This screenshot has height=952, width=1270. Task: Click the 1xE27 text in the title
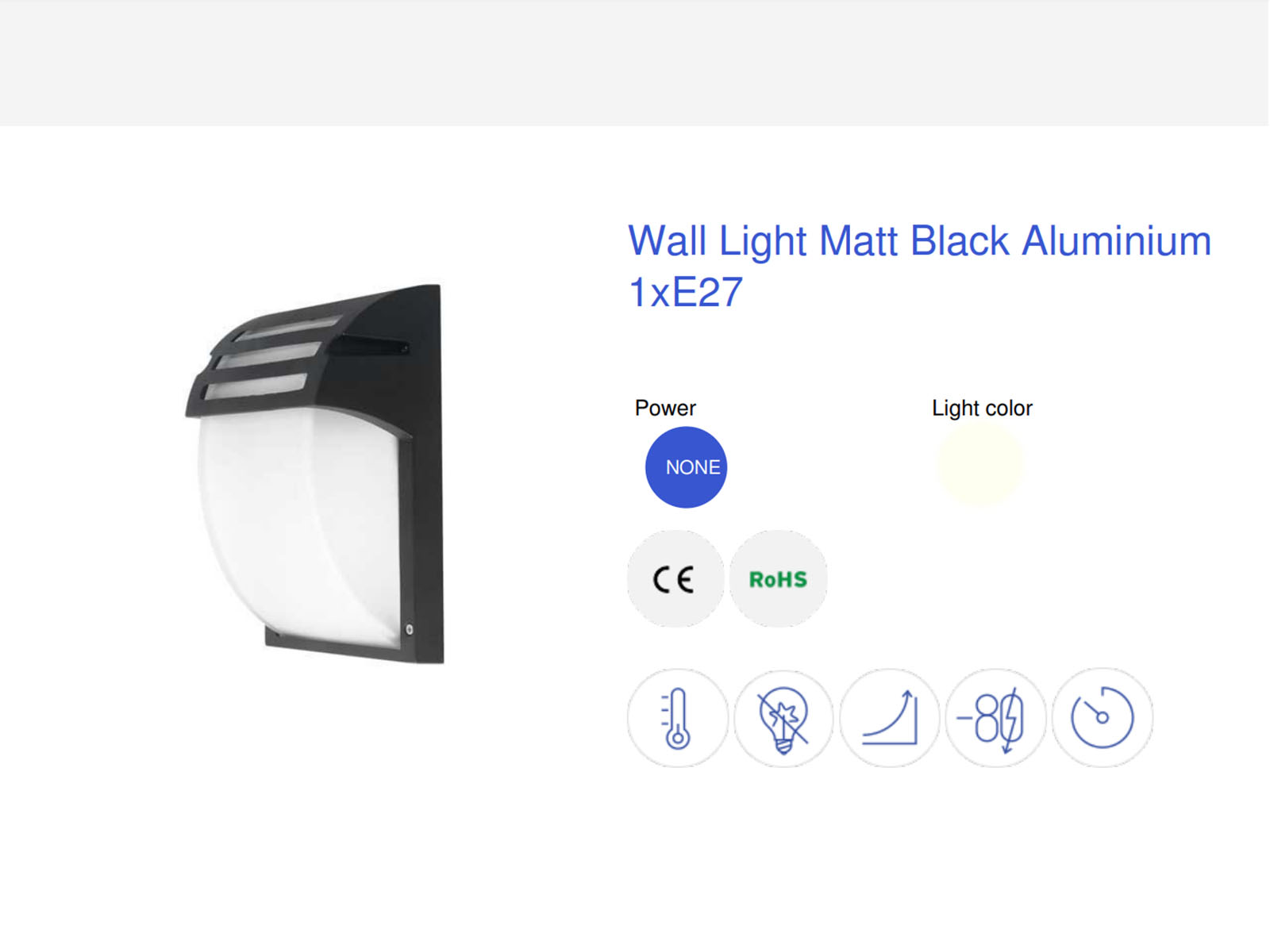[x=686, y=292]
